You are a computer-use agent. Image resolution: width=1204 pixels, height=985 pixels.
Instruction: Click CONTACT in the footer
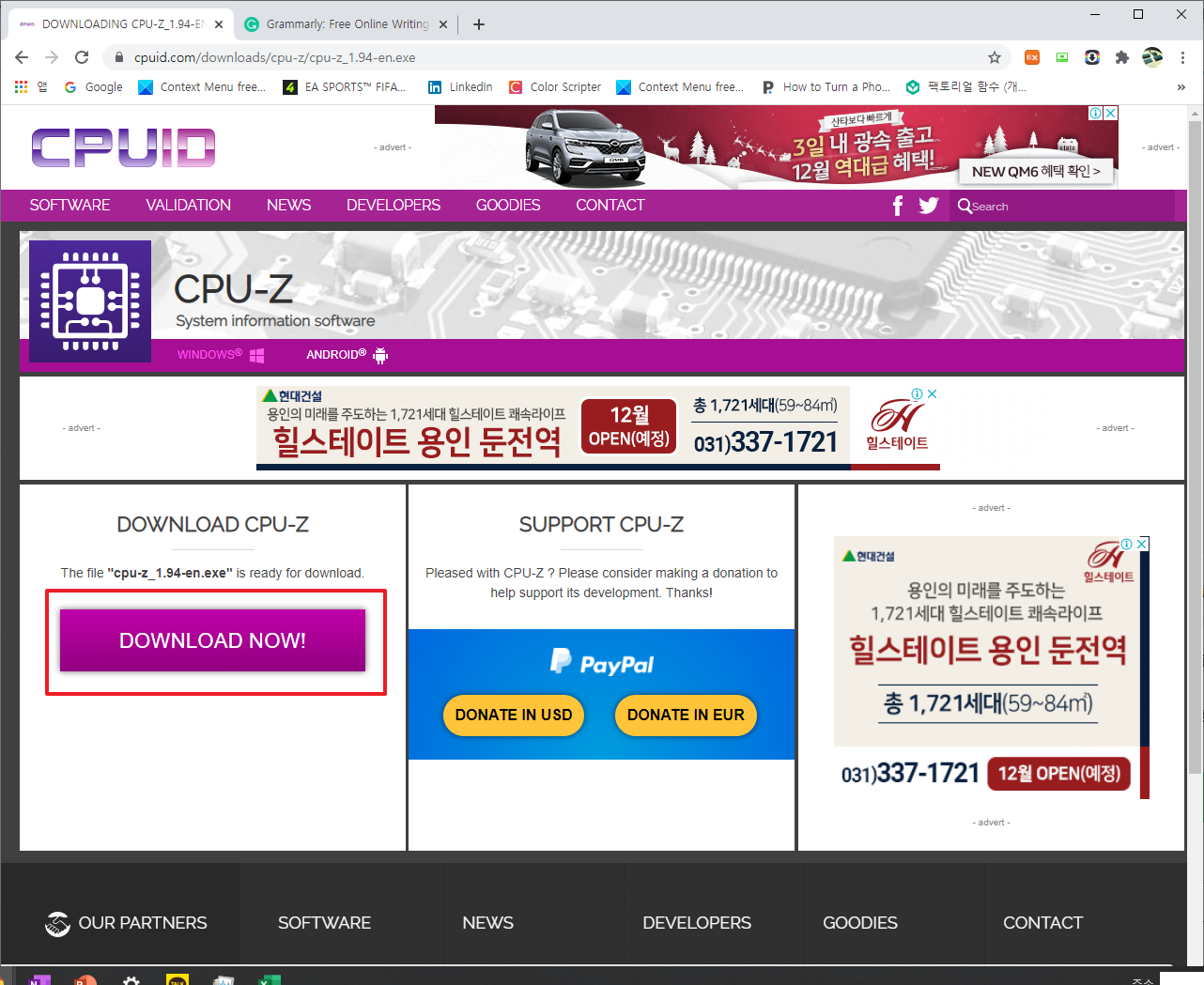(x=1042, y=923)
